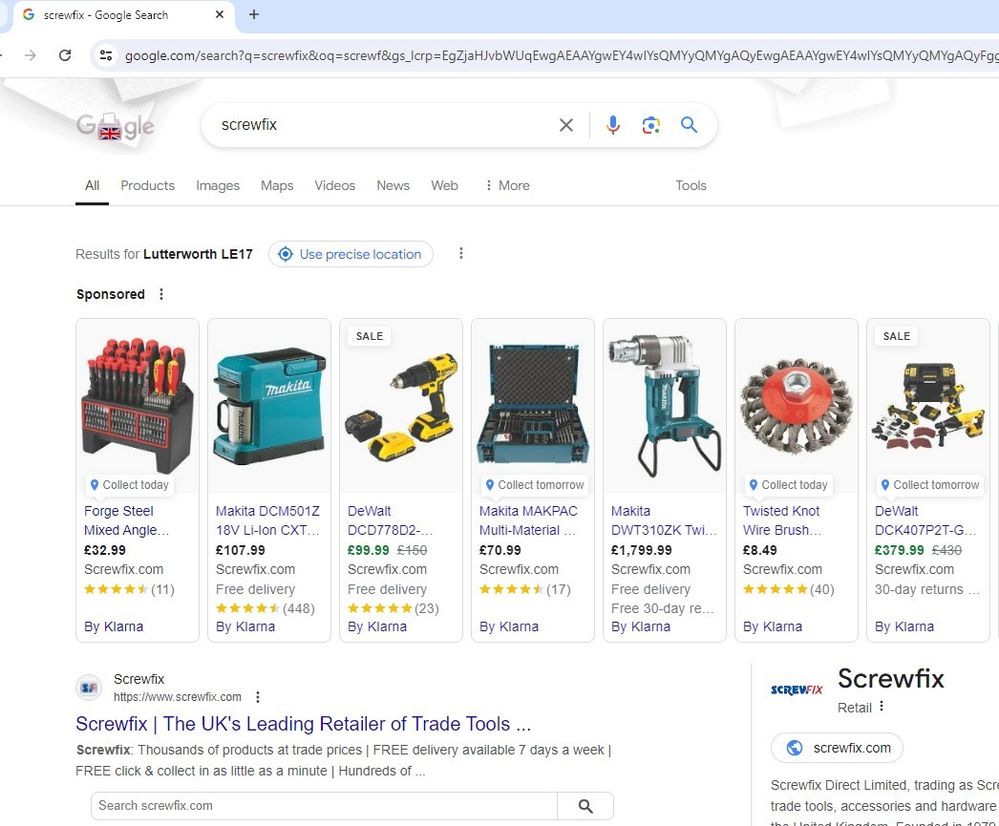The width and height of the screenshot is (999, 826).
Task: Open Screwfix result's three-dot menu
Action: (258, 697)
